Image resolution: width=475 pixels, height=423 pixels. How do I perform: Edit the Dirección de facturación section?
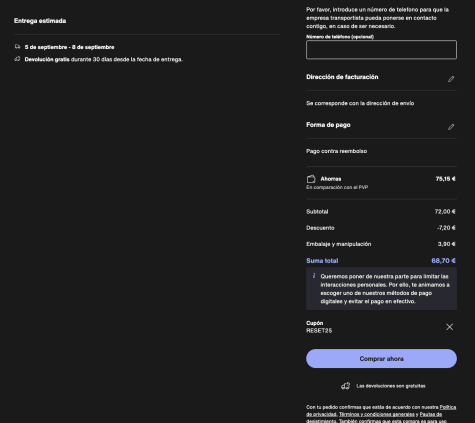pyautogui.click(x=451, y=79)
